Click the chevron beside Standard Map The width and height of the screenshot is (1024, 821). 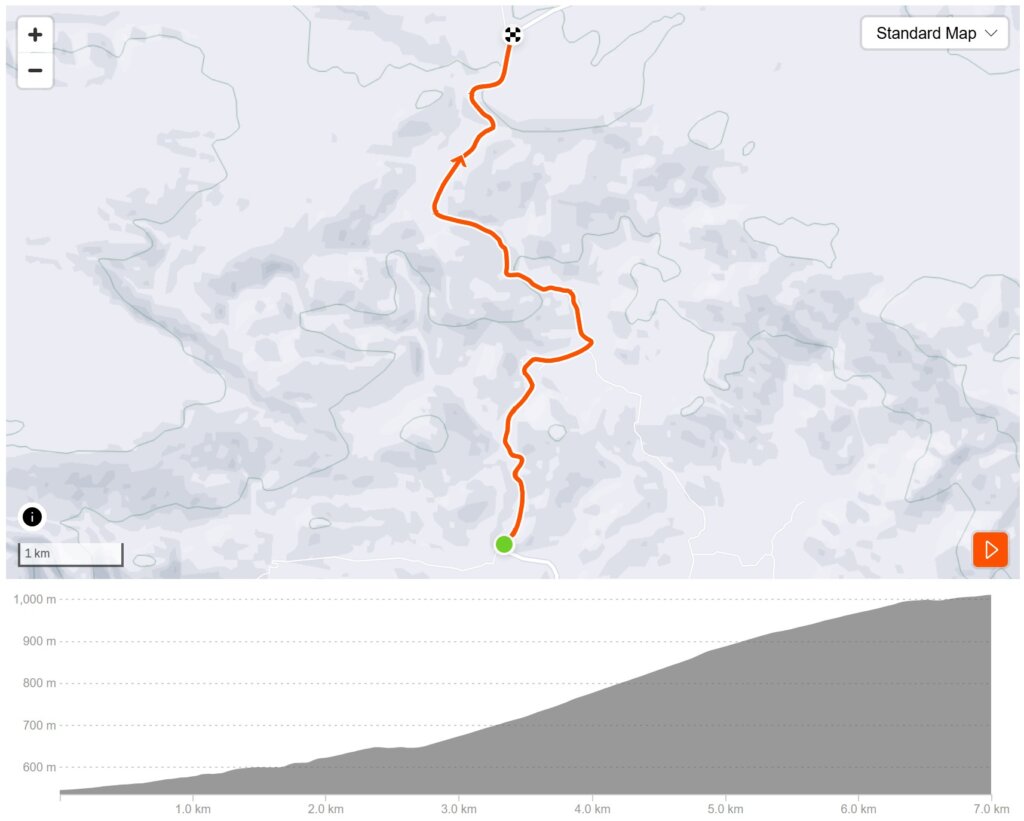tap(991, 33)
